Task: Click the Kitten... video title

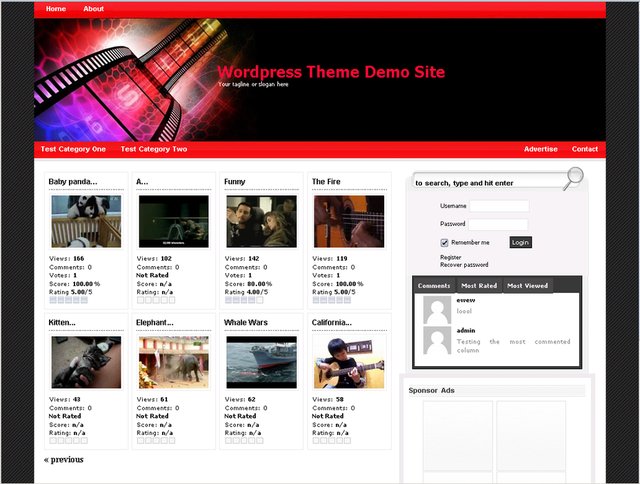Action: tap(62, 322)
